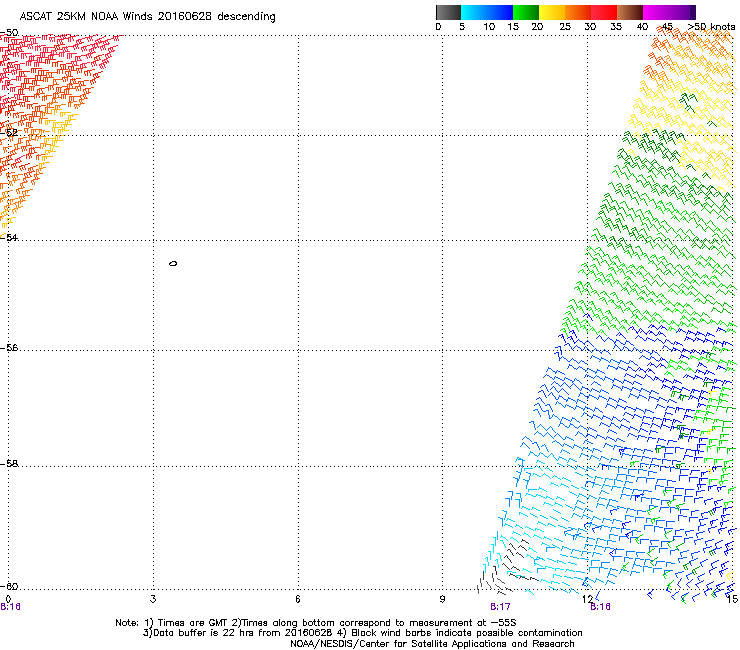The image size is (740, 650).
Task: Click the longitude 6 axis label
Action: [298, 599]
